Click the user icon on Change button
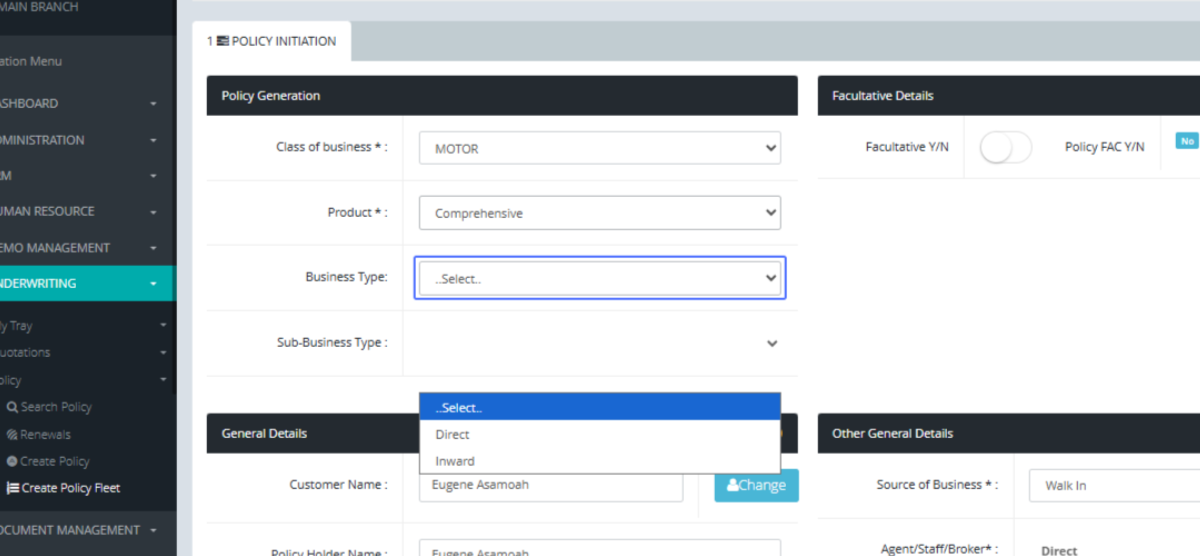 click(733, 486)
